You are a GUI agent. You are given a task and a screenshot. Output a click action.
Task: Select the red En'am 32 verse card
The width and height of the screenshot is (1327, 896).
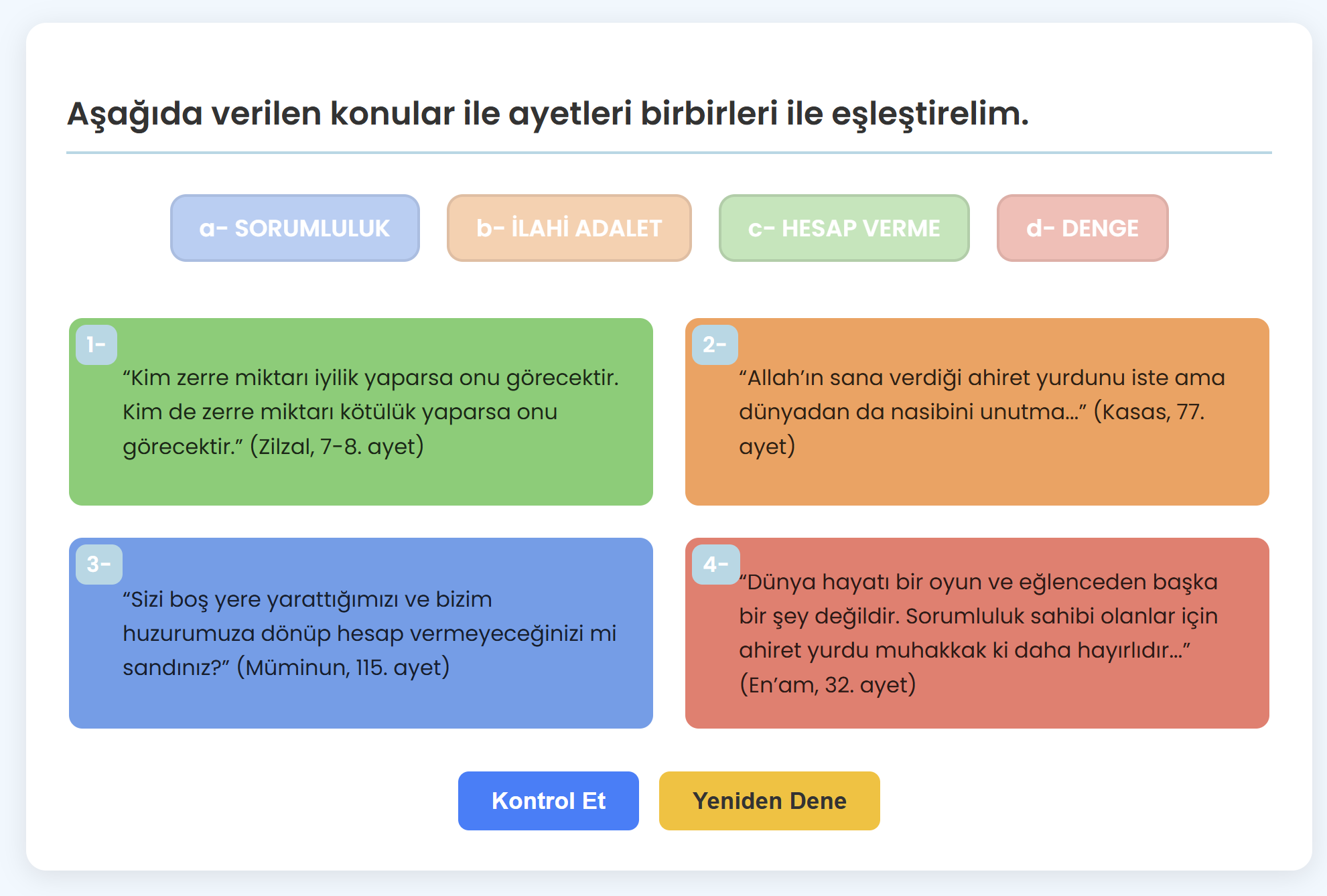coord(977,633)
